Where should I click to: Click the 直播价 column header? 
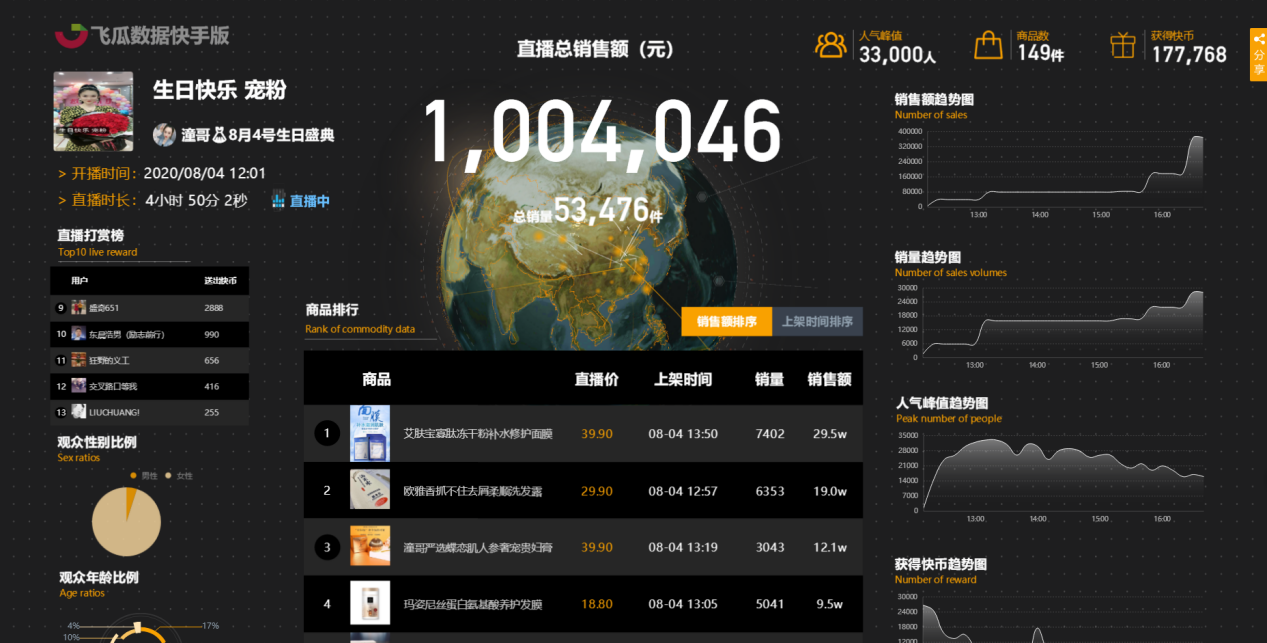tap(597, 379)
